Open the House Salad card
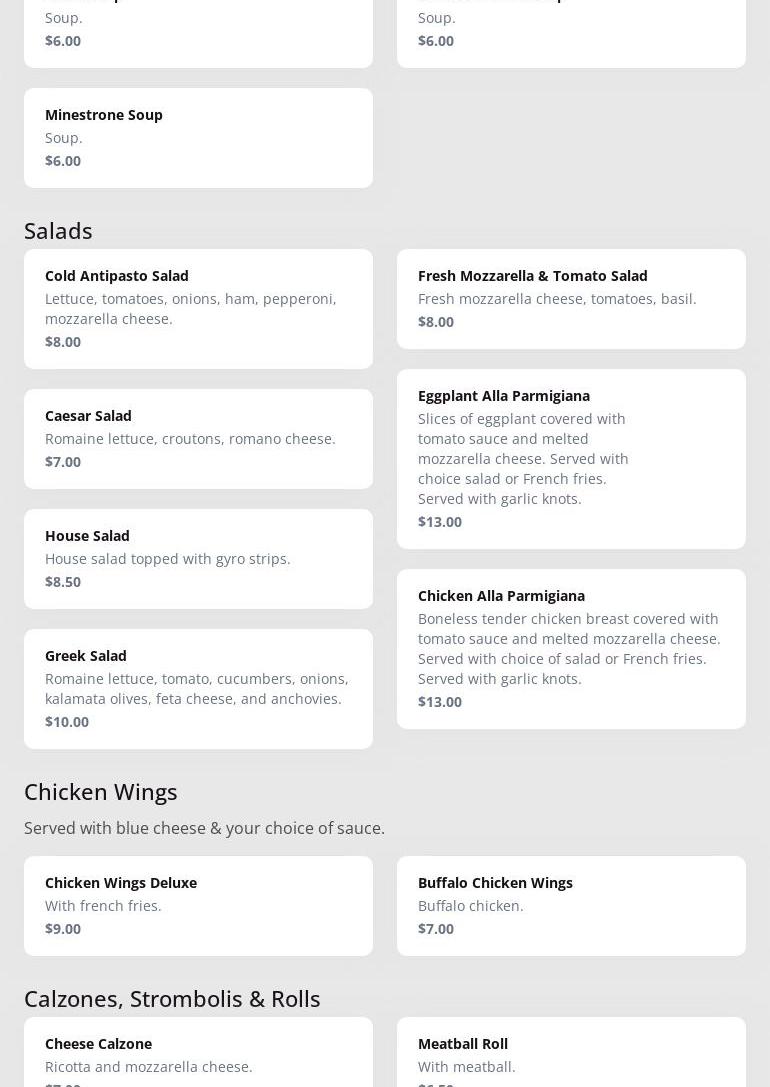Viewport: 770px width, 1087px height. [198, 558]
